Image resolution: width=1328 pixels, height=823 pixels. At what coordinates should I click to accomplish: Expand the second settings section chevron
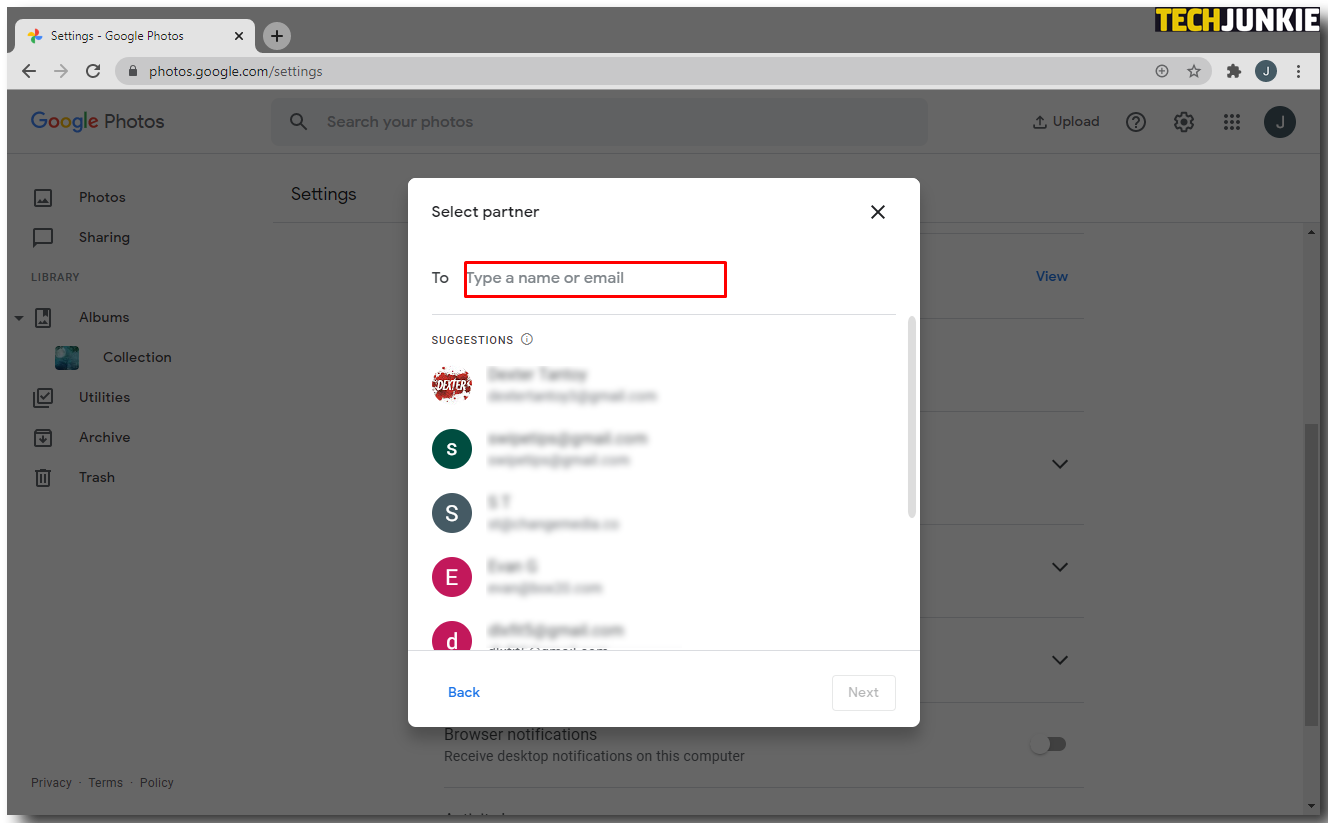[1060, 567]
